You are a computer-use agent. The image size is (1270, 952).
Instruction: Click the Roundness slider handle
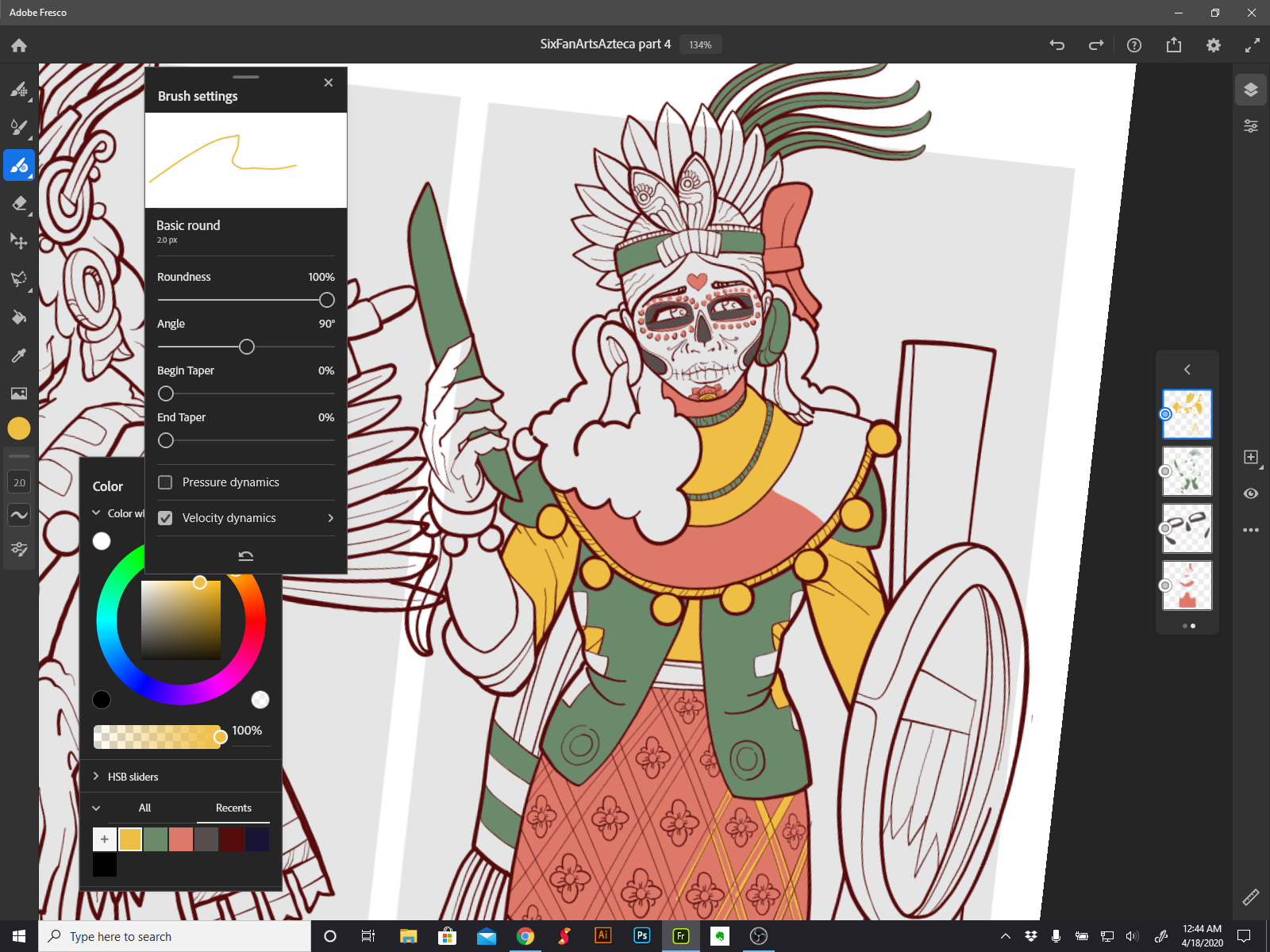[326, 300]
